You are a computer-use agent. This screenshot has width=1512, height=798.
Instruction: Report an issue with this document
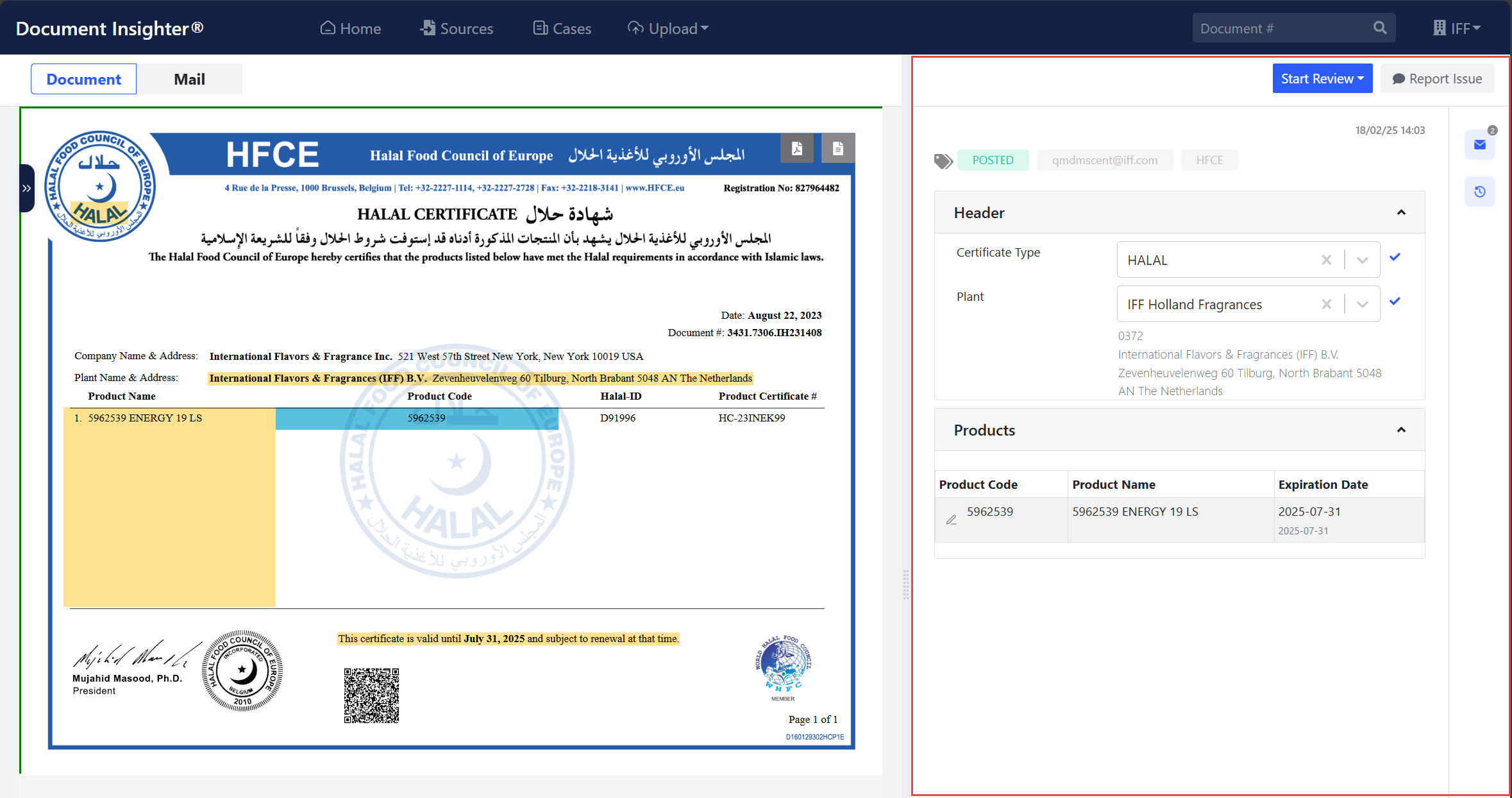pyautogui.click(x=1438, y=78)
